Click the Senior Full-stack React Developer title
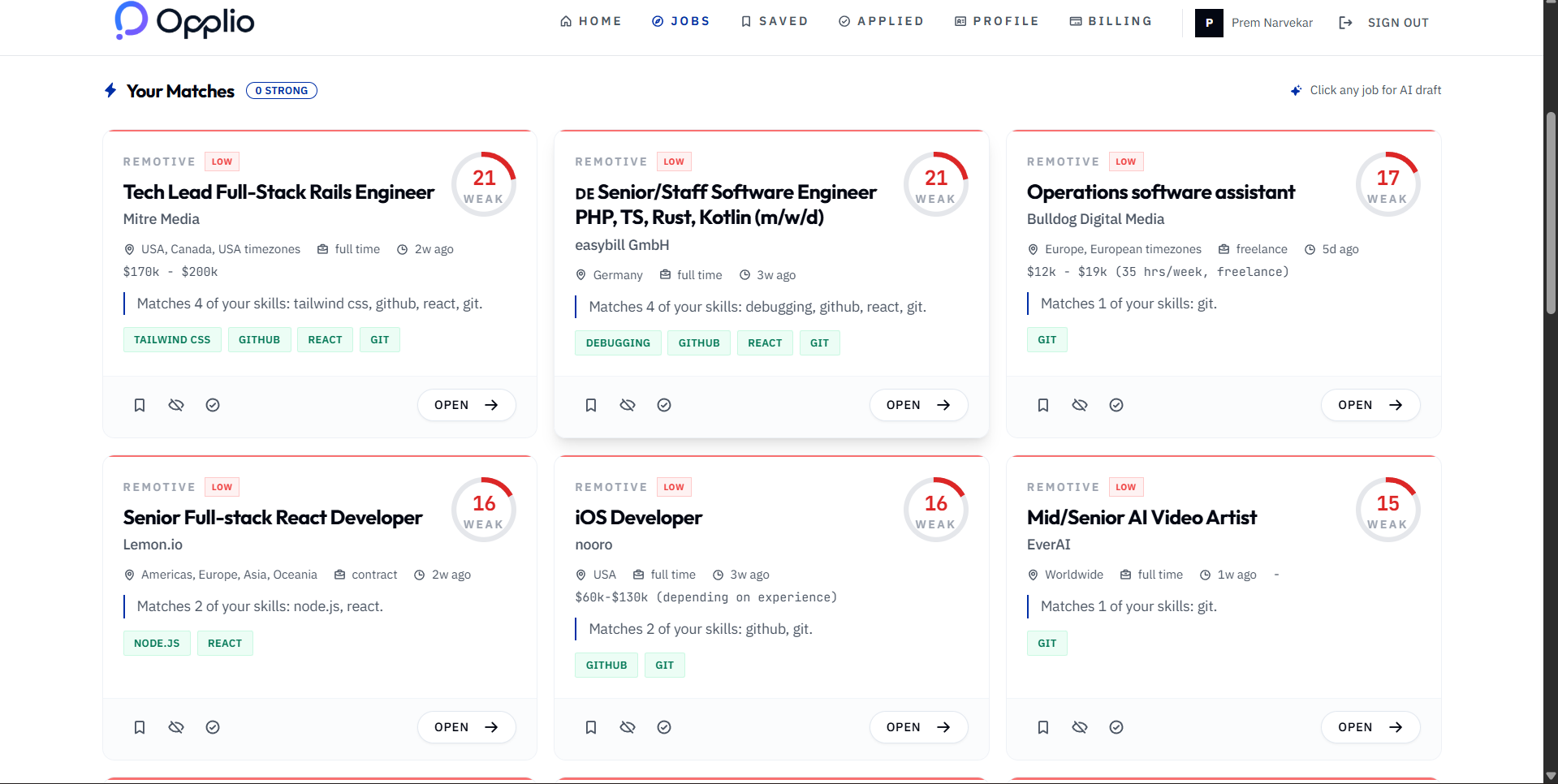The height and width of the screenshot is (784, 1558). 273,518
